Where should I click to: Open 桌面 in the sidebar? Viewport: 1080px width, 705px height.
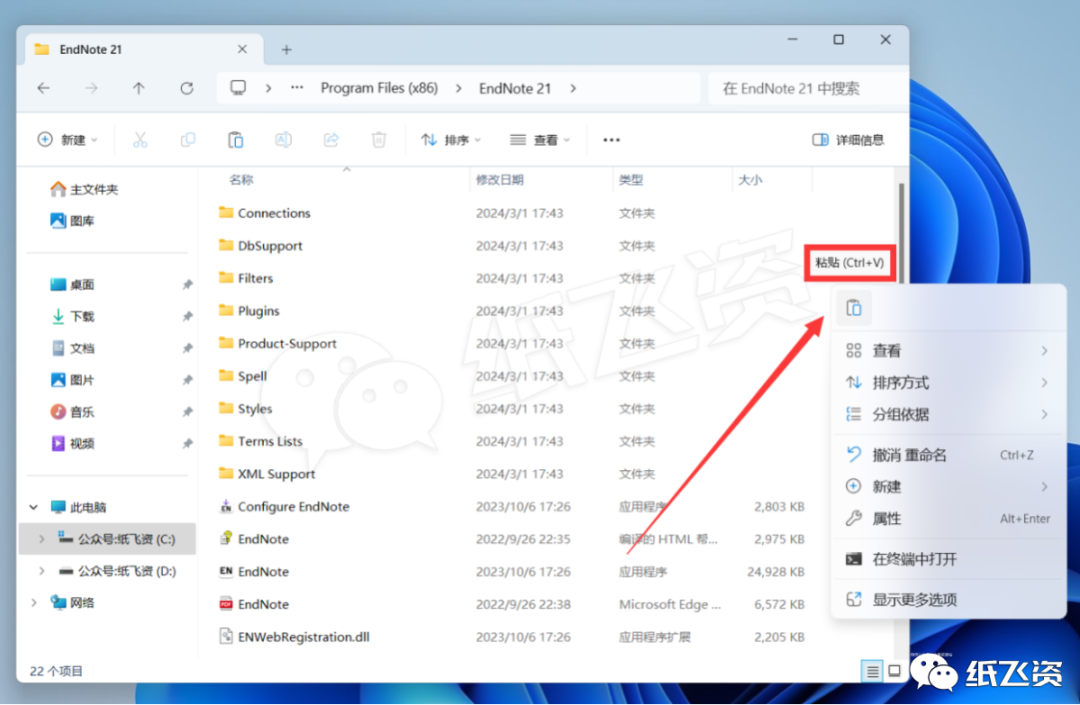click(x=72, y=284)
